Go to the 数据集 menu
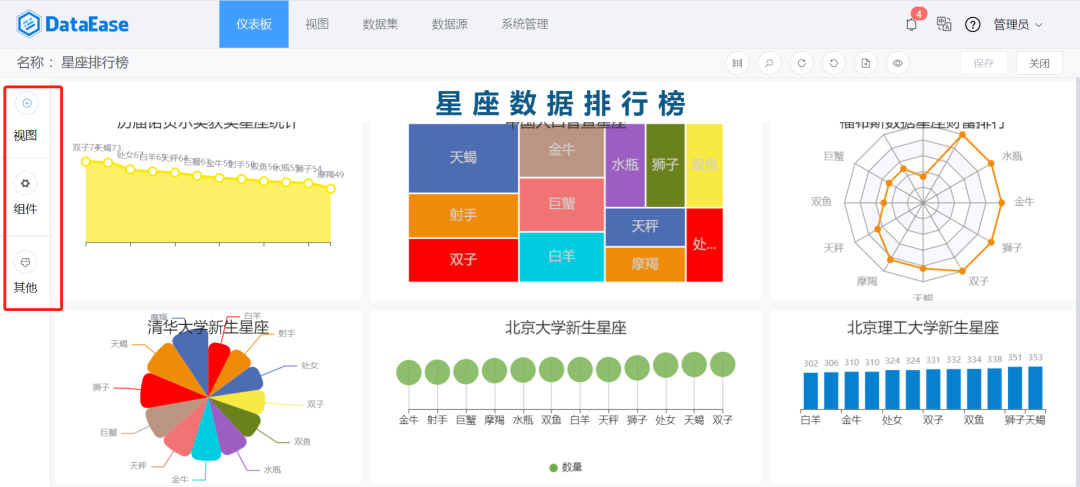The height and width of the screenshot is (487, 1080). point(380,24)
